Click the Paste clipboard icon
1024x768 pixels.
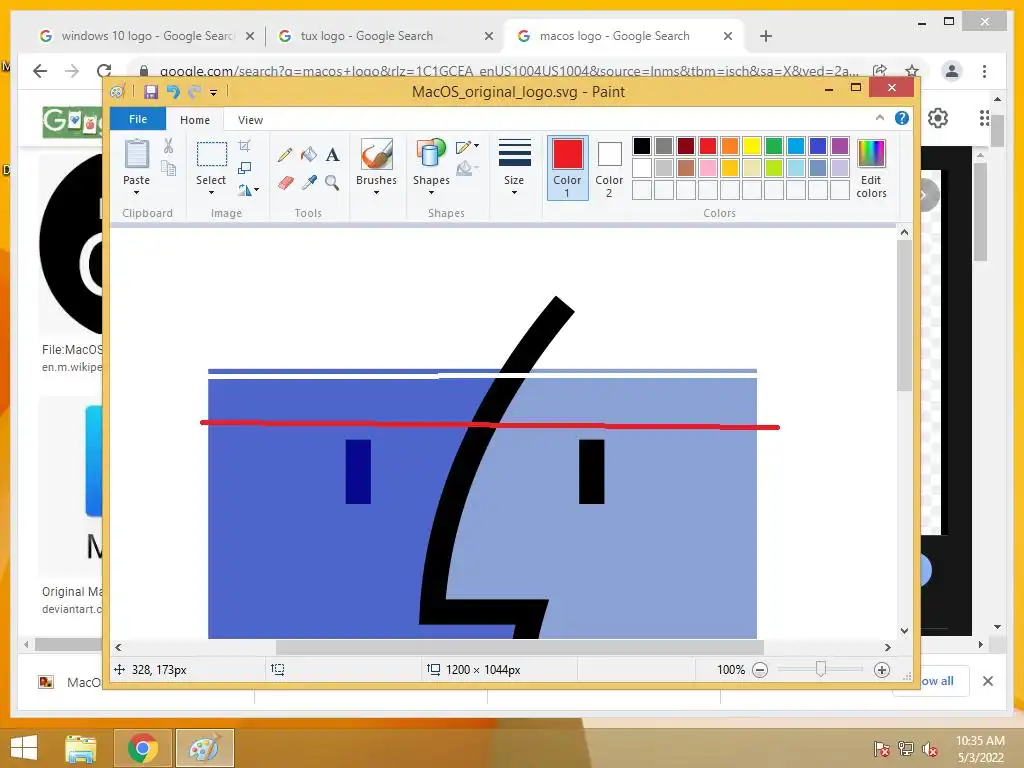click(136, 155)
